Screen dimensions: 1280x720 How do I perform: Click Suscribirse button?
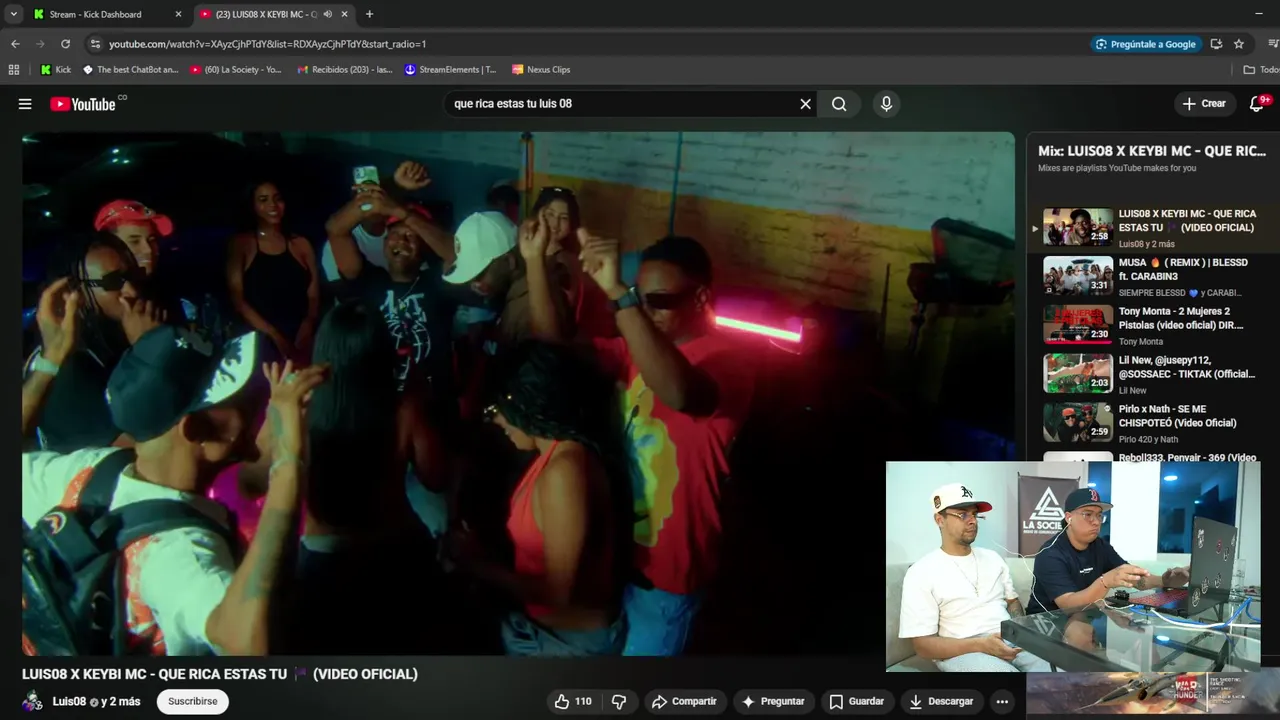click(193, 702)
